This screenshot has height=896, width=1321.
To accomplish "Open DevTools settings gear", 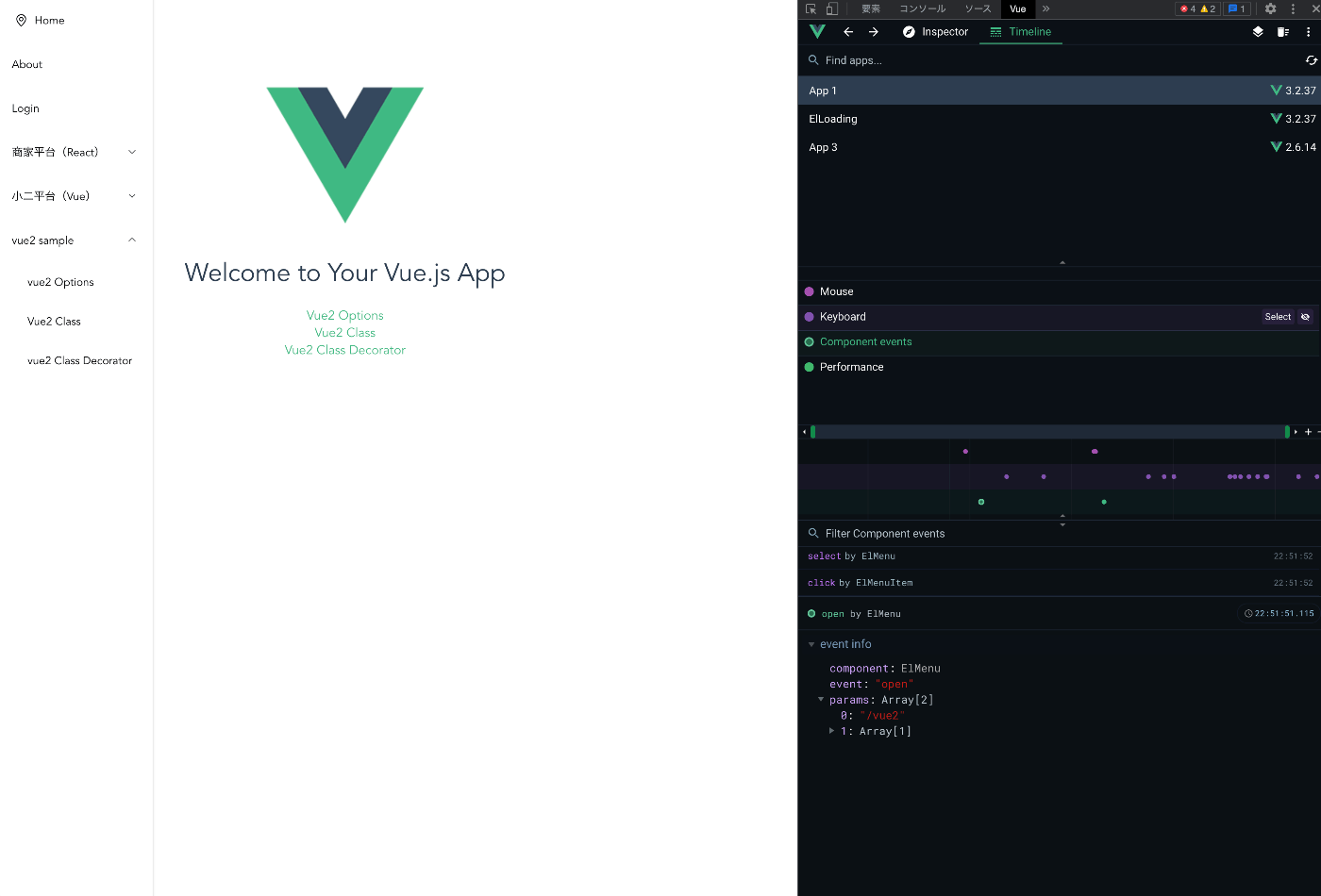I will (x=1271, y=8).
